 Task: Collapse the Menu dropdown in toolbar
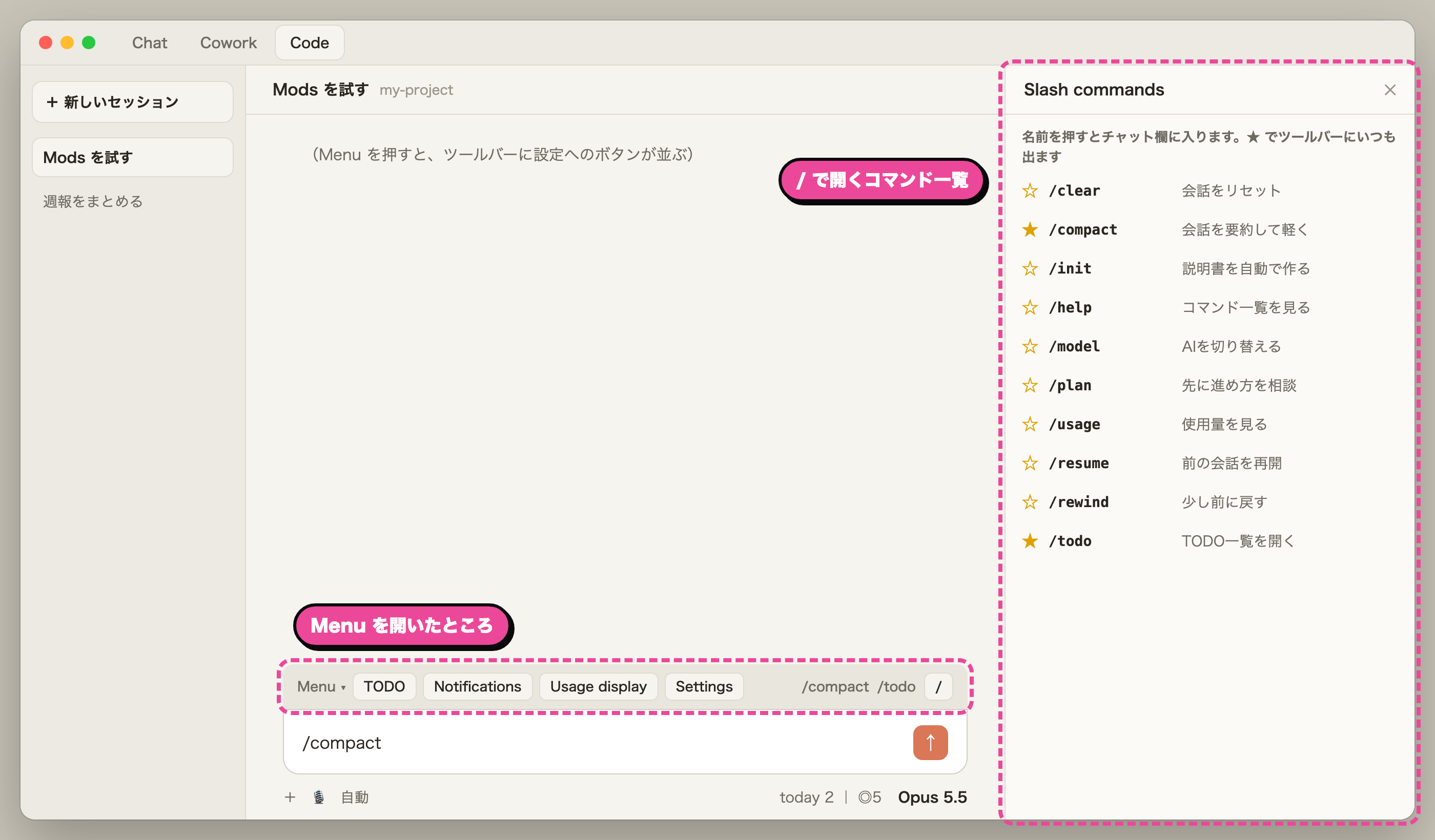pos(321,686)
